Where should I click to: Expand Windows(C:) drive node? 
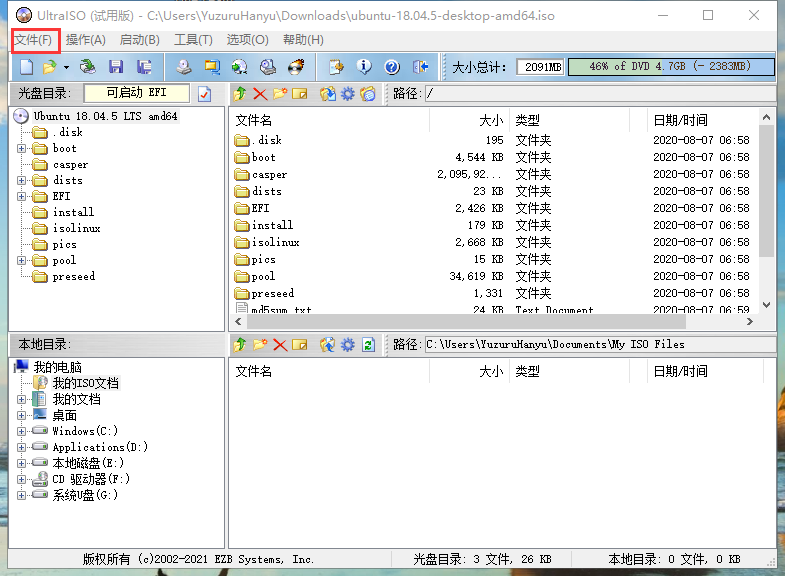point(21,431)
